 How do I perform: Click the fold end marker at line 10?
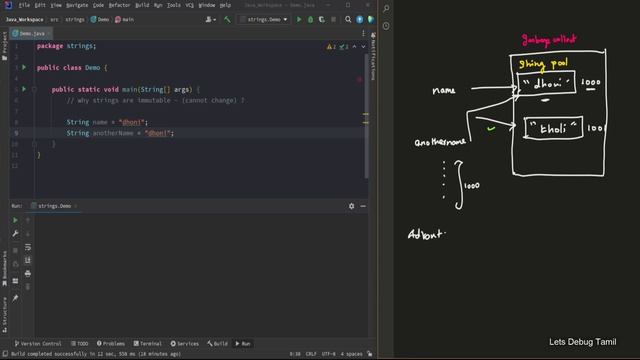pyautogui.click(x=34, y=144)
